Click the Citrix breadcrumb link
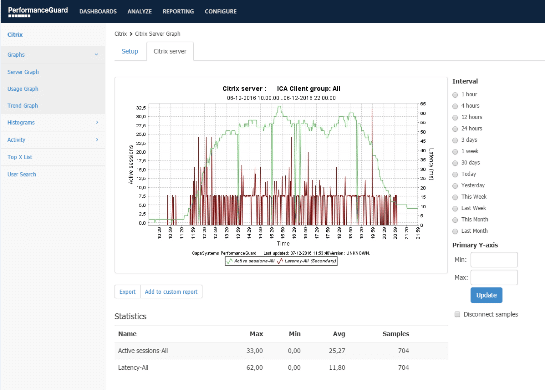 click(120, 34)
